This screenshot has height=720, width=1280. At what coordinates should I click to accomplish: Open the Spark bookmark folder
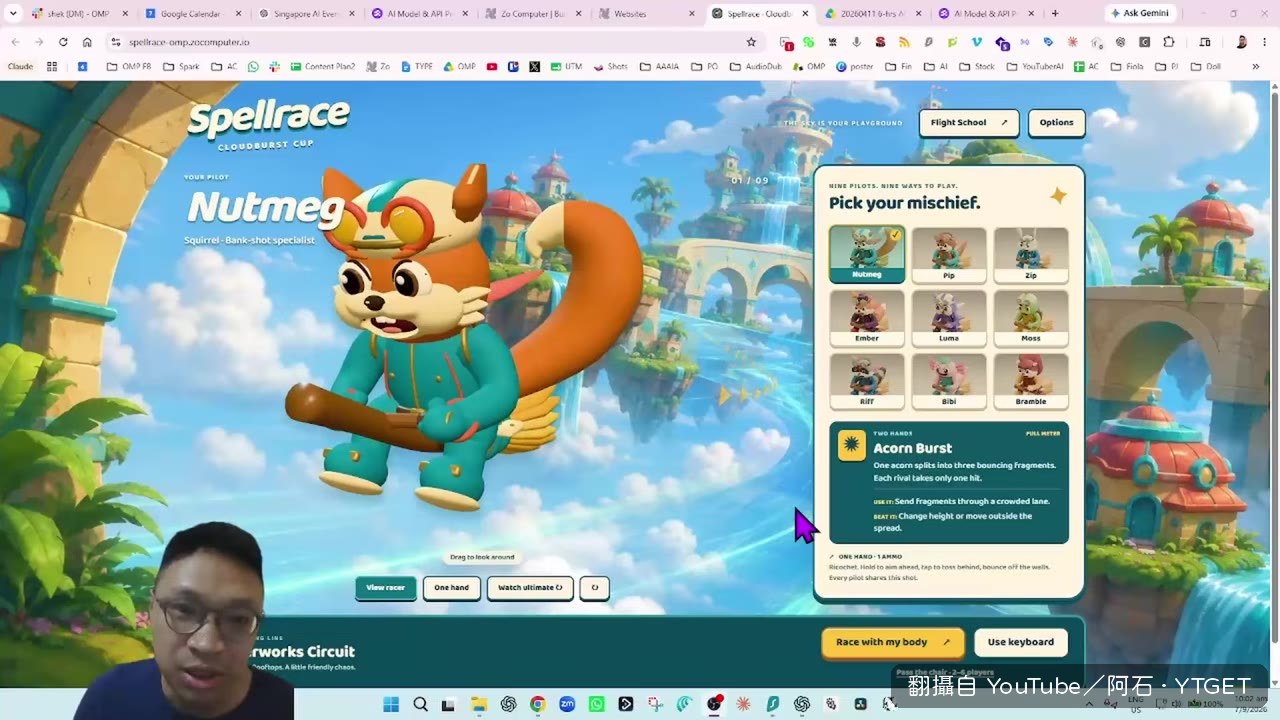pyautogui.click(x=181, y=66)
